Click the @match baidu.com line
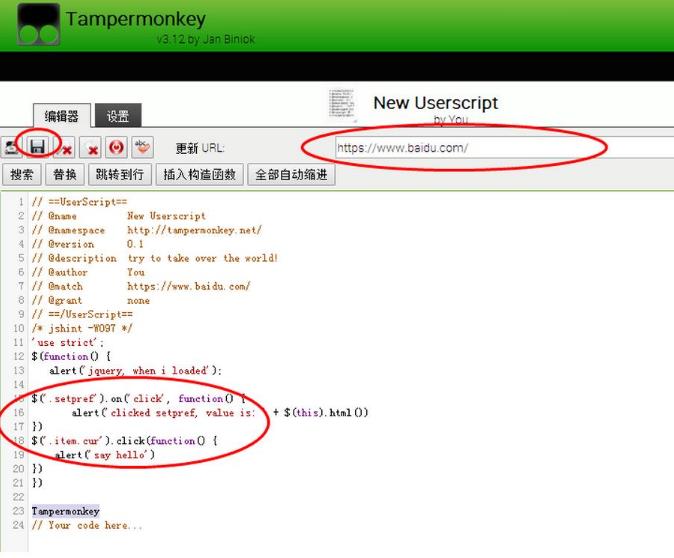This screenshot has width=674, height=558. click(x=141, y=286)
